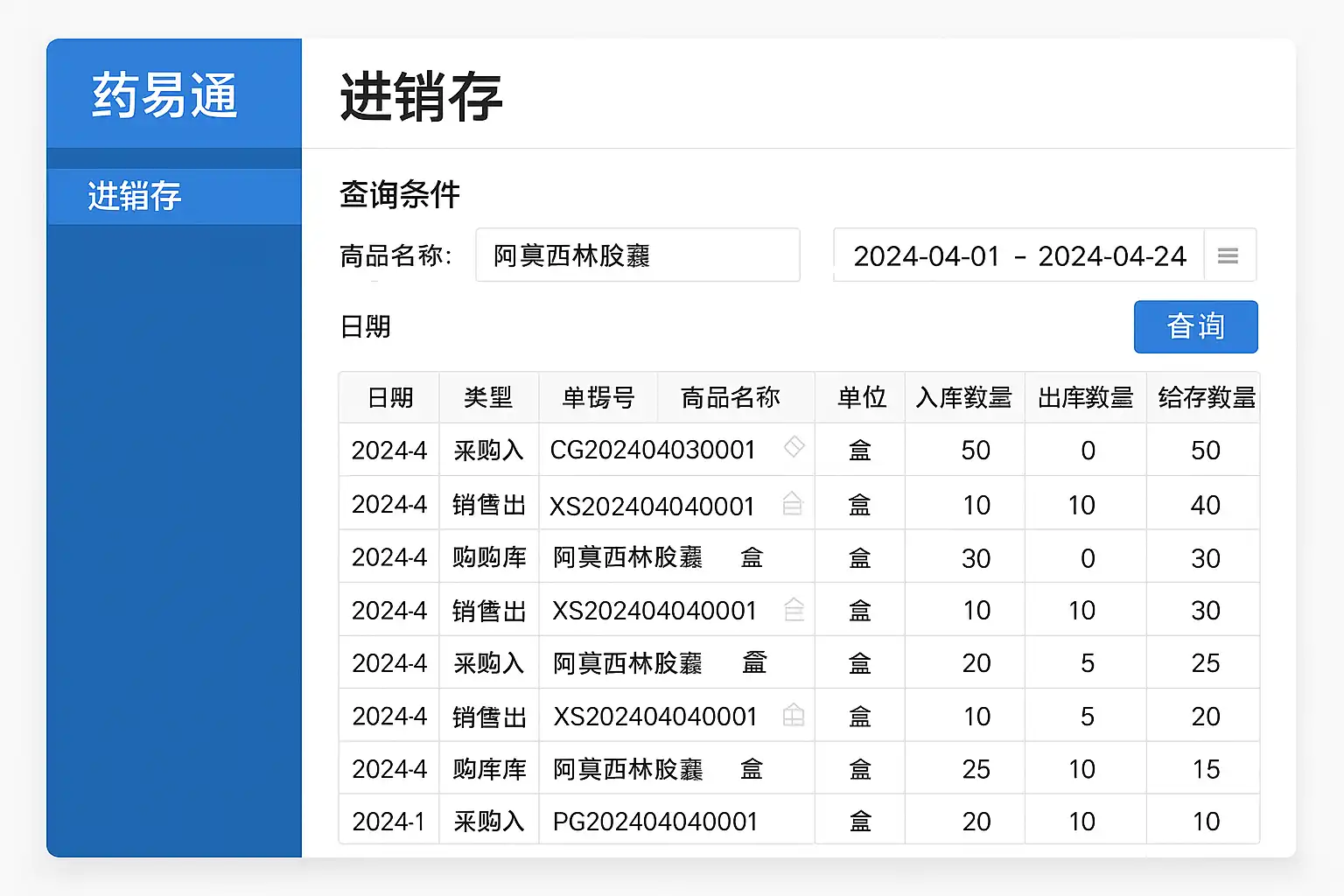Click icon beside third XS202404040001 row

click(x=794, y=715)
